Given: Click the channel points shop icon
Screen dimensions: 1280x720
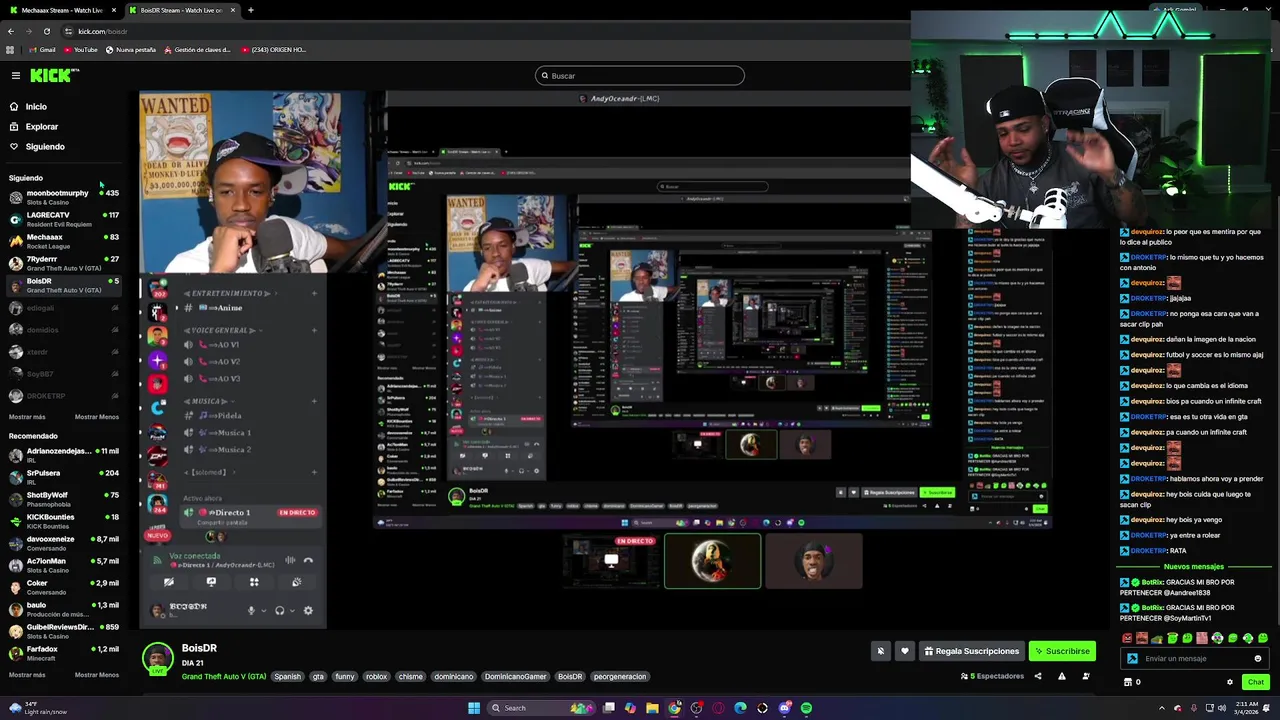Looking at the screenshot, I should (x=1128, y=682).
